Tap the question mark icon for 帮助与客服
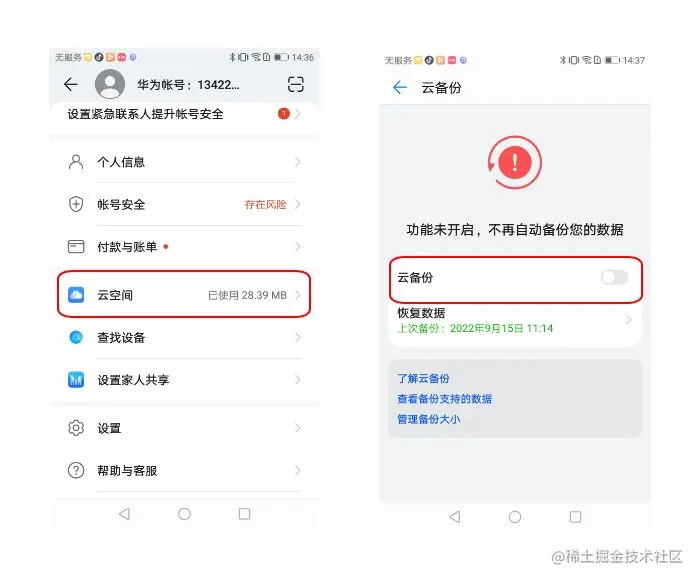This screenshot has height=582, width=700. [76, 470]
